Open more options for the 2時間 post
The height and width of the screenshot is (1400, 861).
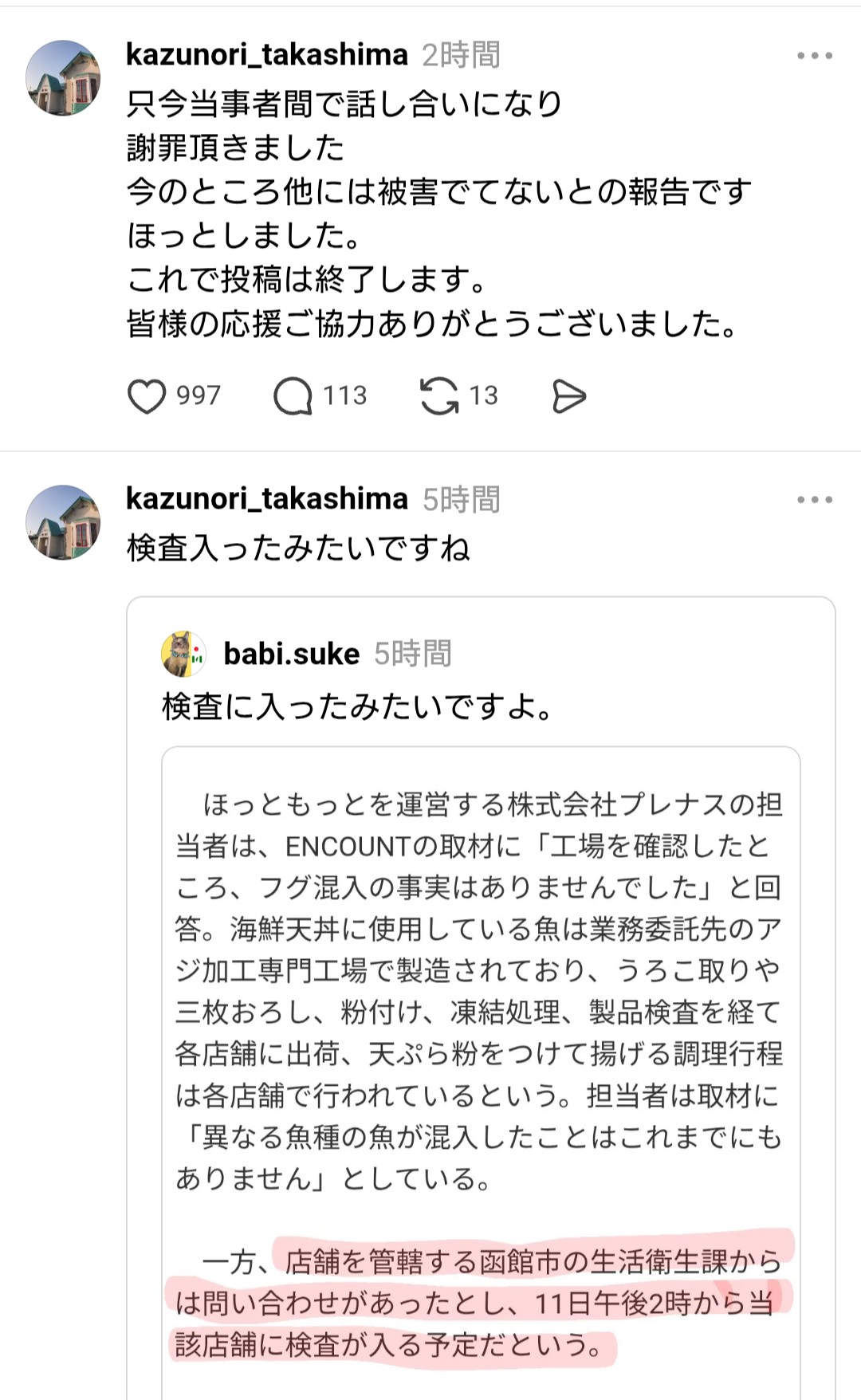pos(814,56)
